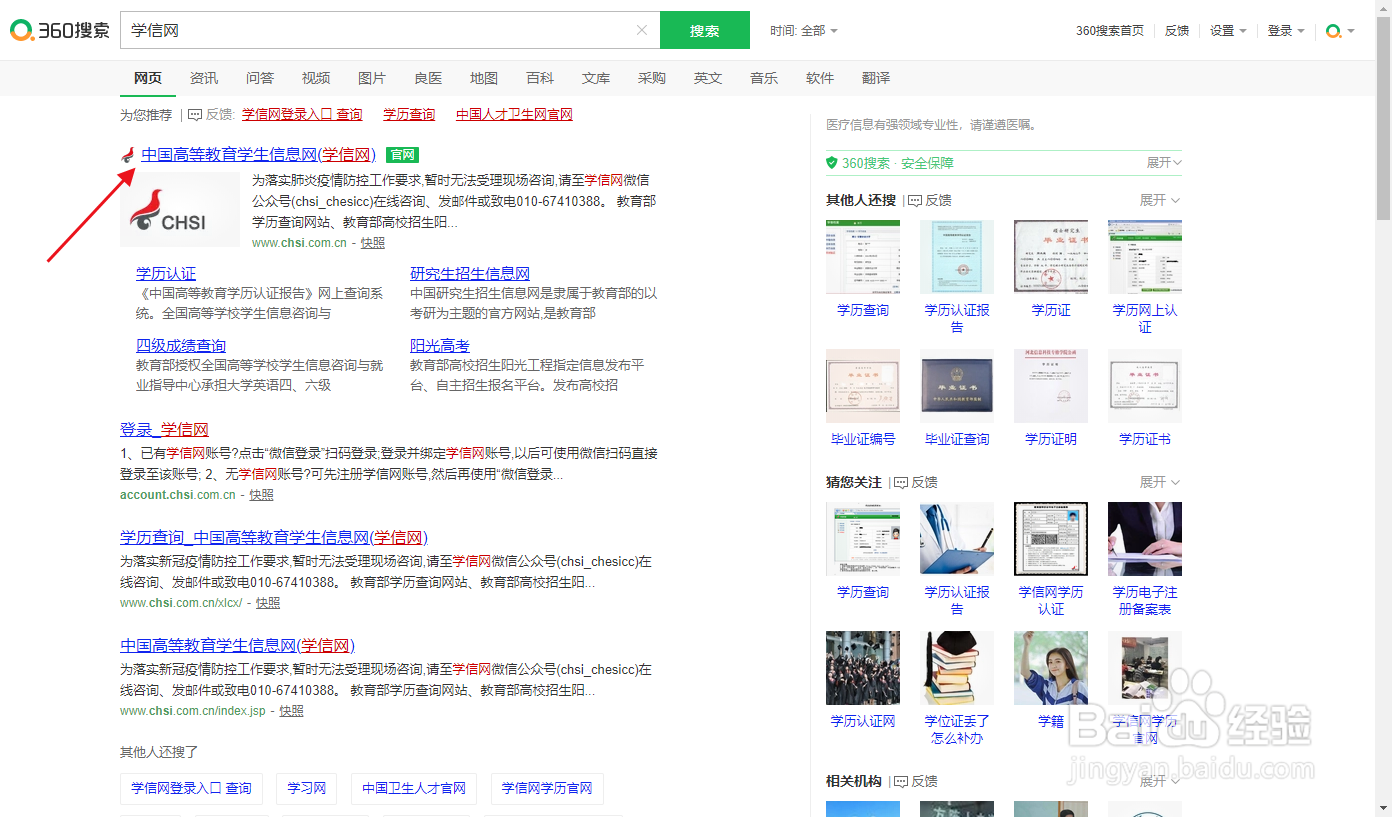Image resolution: width=1392 pixels, height=817 pixels.
Task: Switch to the 采购 tab
Action: tap(652, 78)
